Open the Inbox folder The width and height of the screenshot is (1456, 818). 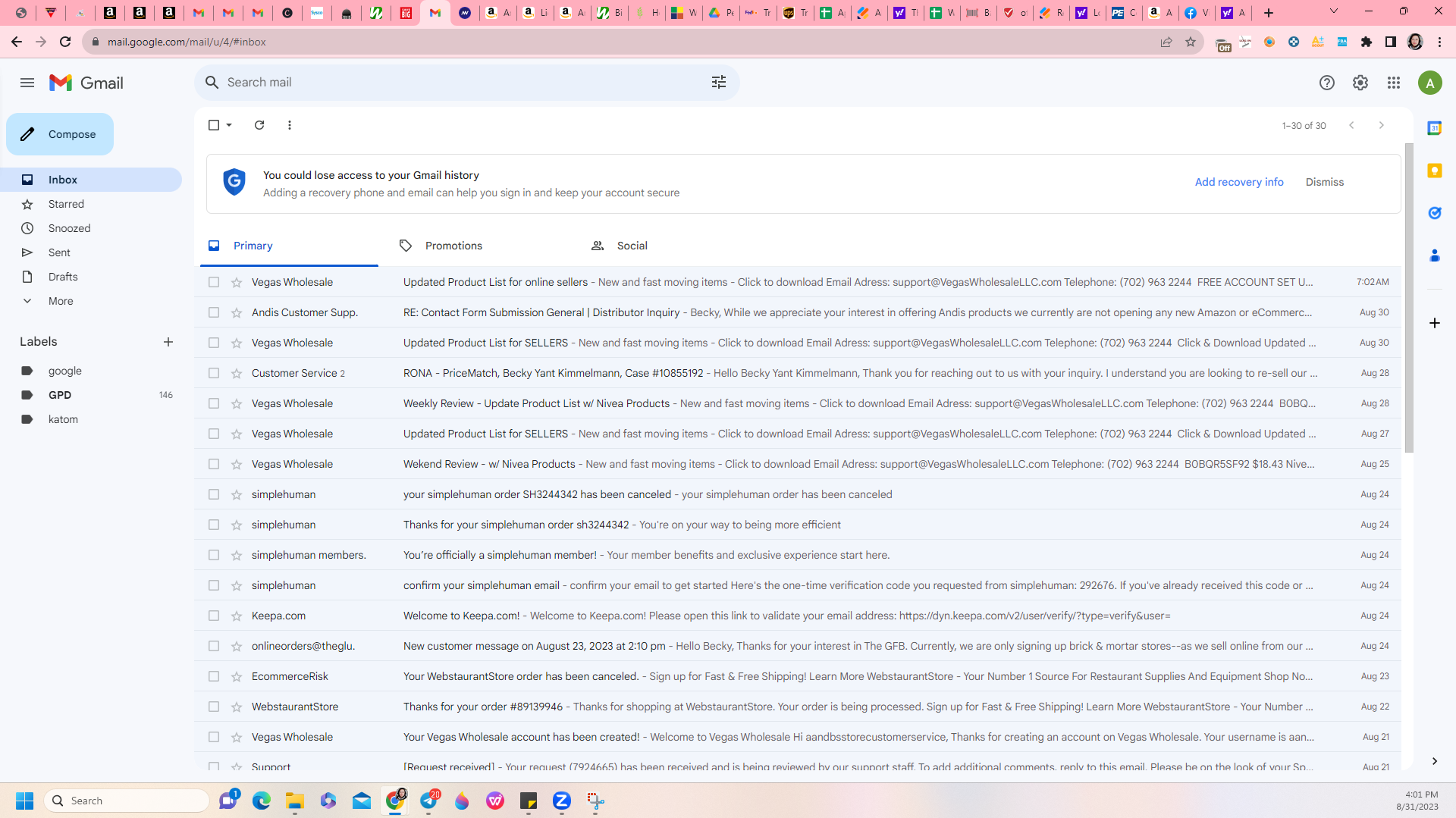click(x=91, y=180)
